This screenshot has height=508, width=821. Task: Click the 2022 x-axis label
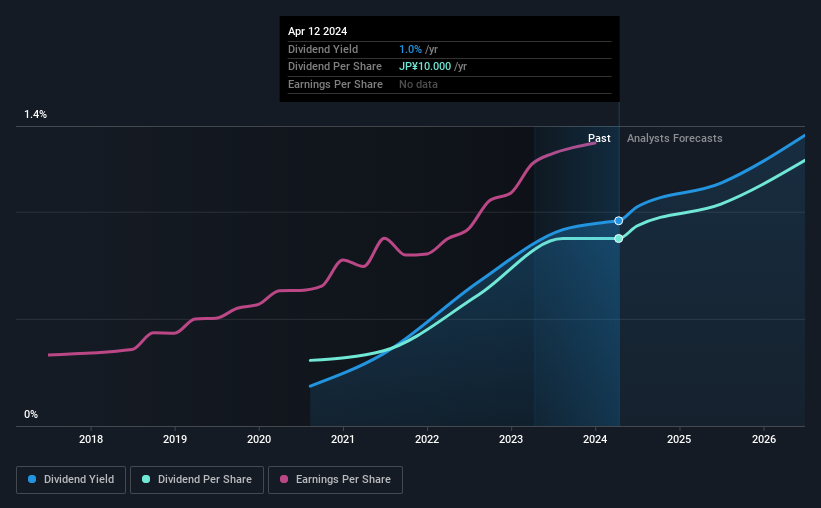(427, 439)
